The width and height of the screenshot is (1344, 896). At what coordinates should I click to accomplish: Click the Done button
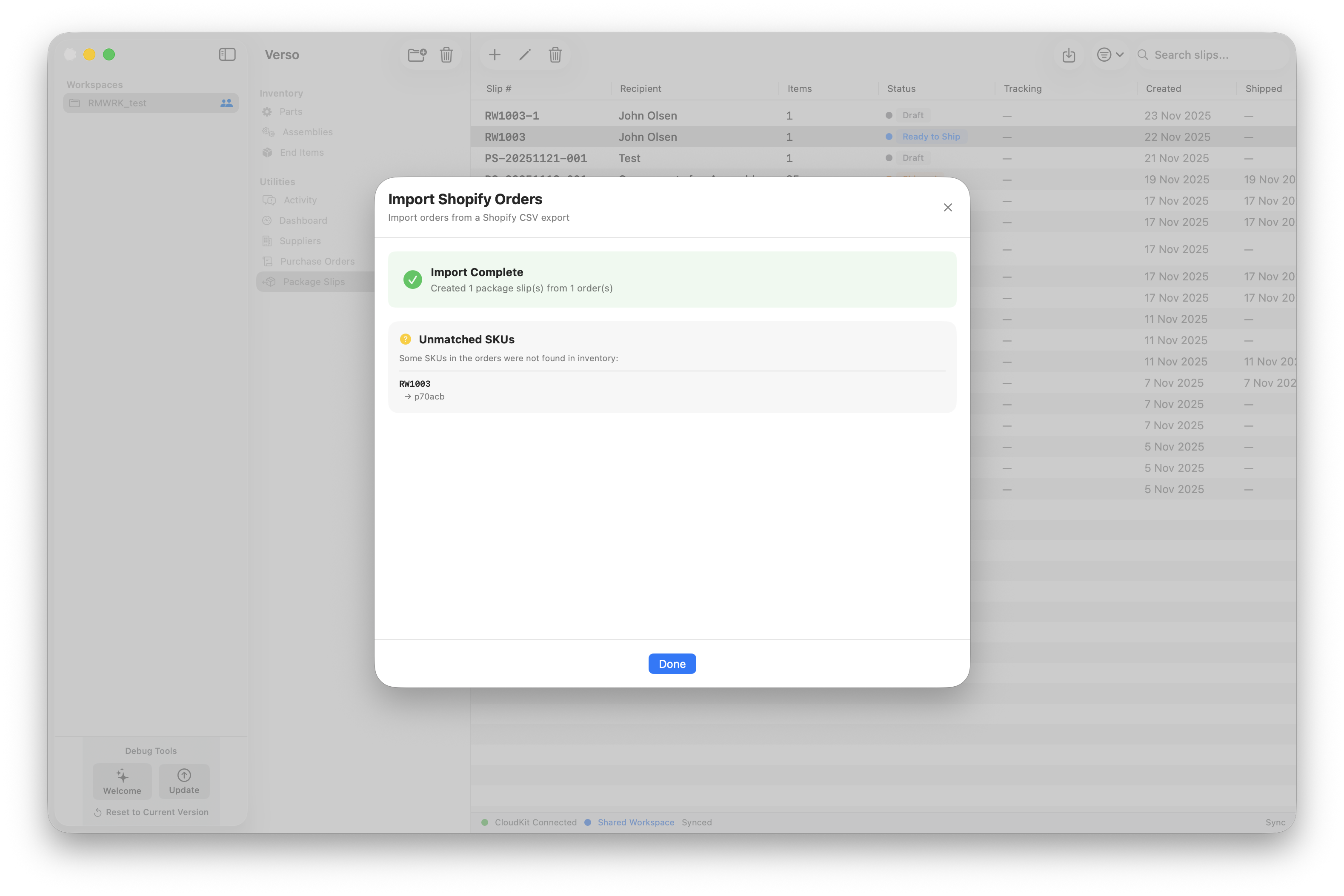[x=672, y=663]
